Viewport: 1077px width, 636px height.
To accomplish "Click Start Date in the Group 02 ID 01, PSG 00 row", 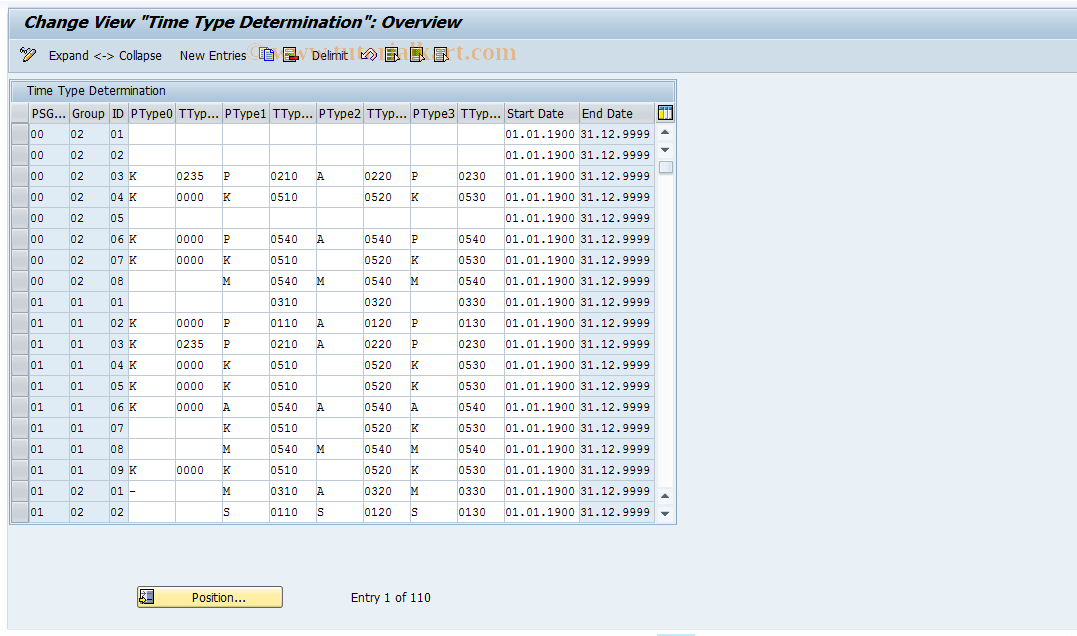I will (x=542, y=135).
